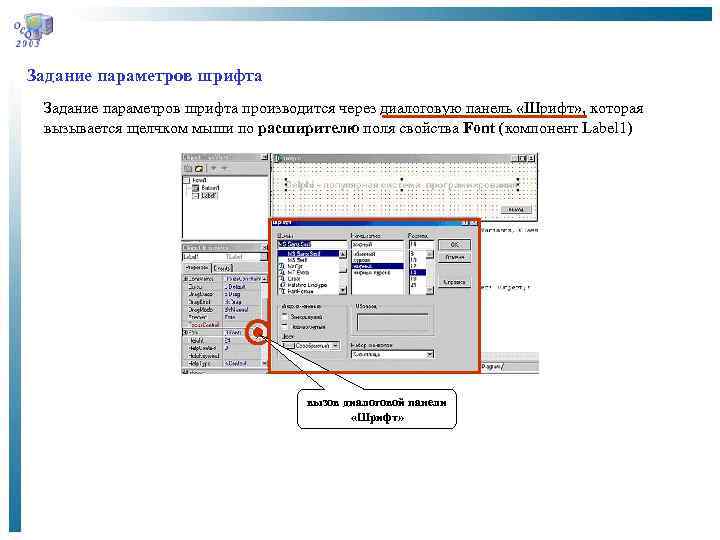
Task: Select the Enabled property True value
Action: (x=230, y=317)
